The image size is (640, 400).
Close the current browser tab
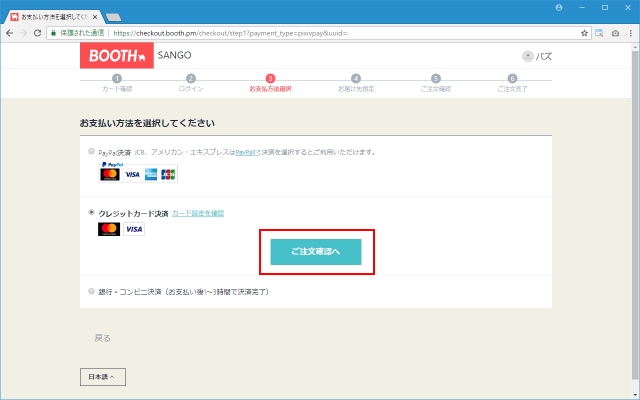coord(95,17)
